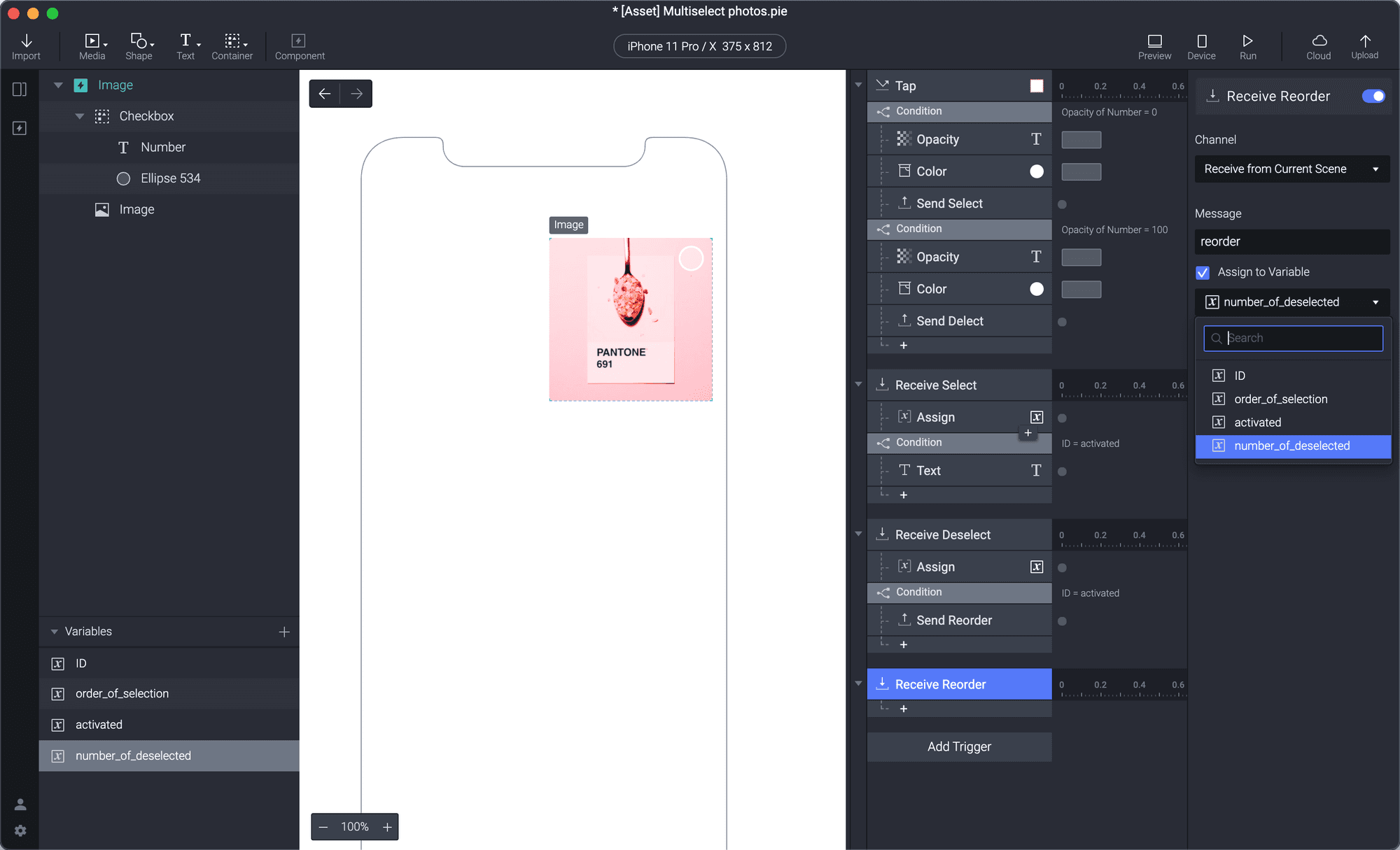1400x850 pixels.
Task: Choose number_of_deselected in dropdown list
Action: click(x=1293, y=446)
